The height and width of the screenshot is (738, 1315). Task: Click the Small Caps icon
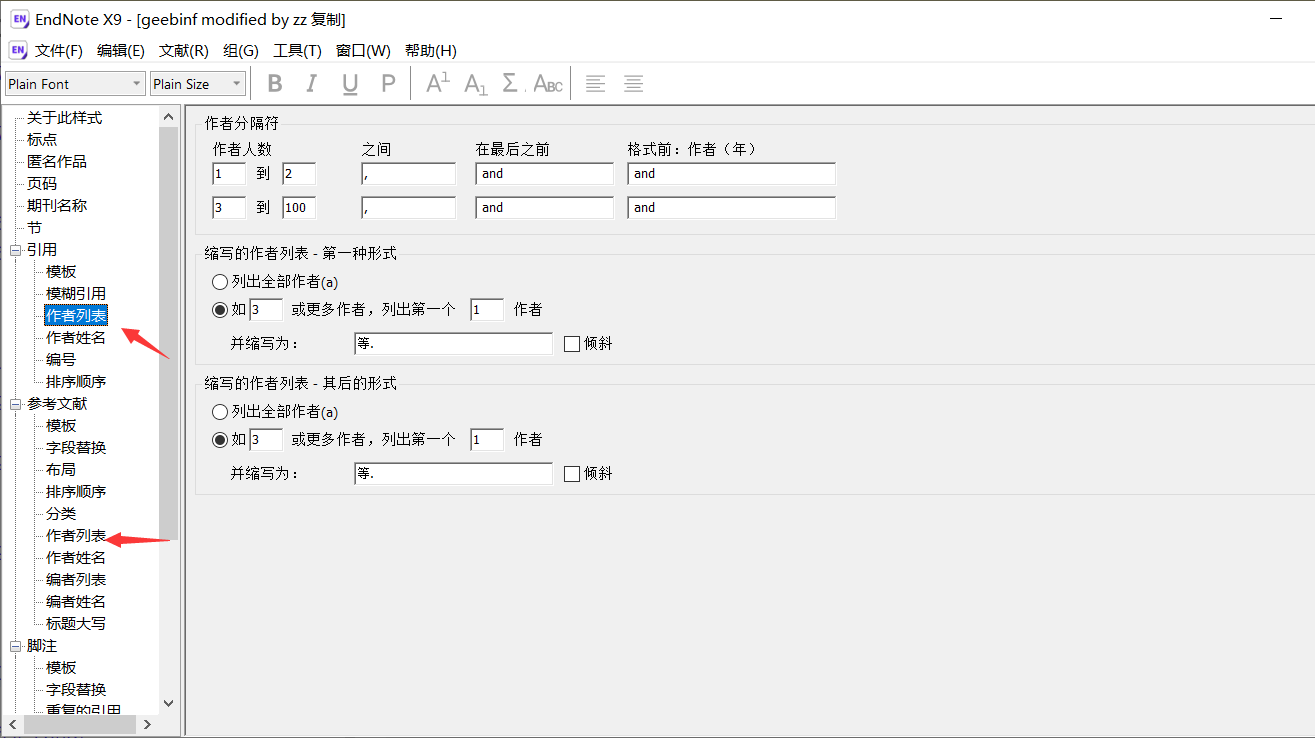tap(547, 84)
